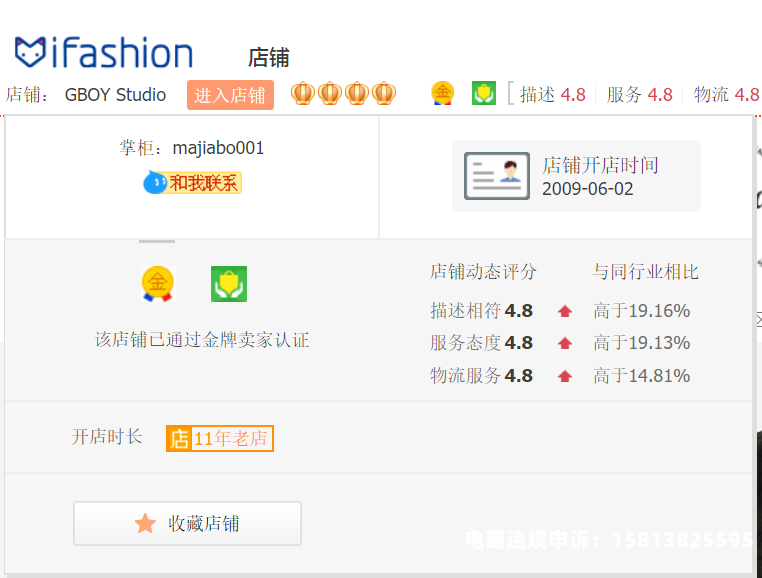
Task: Open the 店铺 tab next to the logo
Action: pos(268,58)
